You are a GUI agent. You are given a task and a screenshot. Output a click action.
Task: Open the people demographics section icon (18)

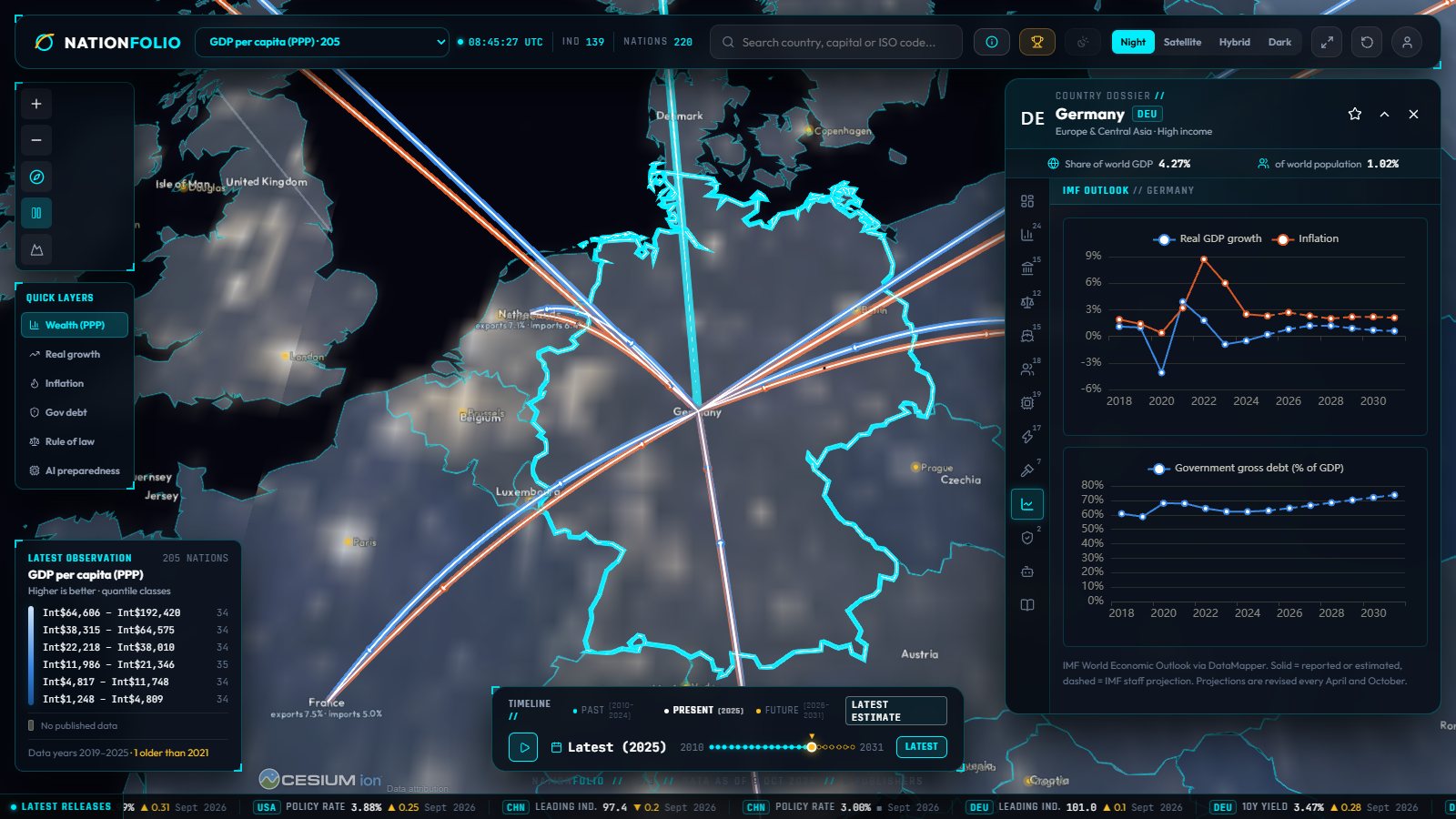[x=1027, y=369]
